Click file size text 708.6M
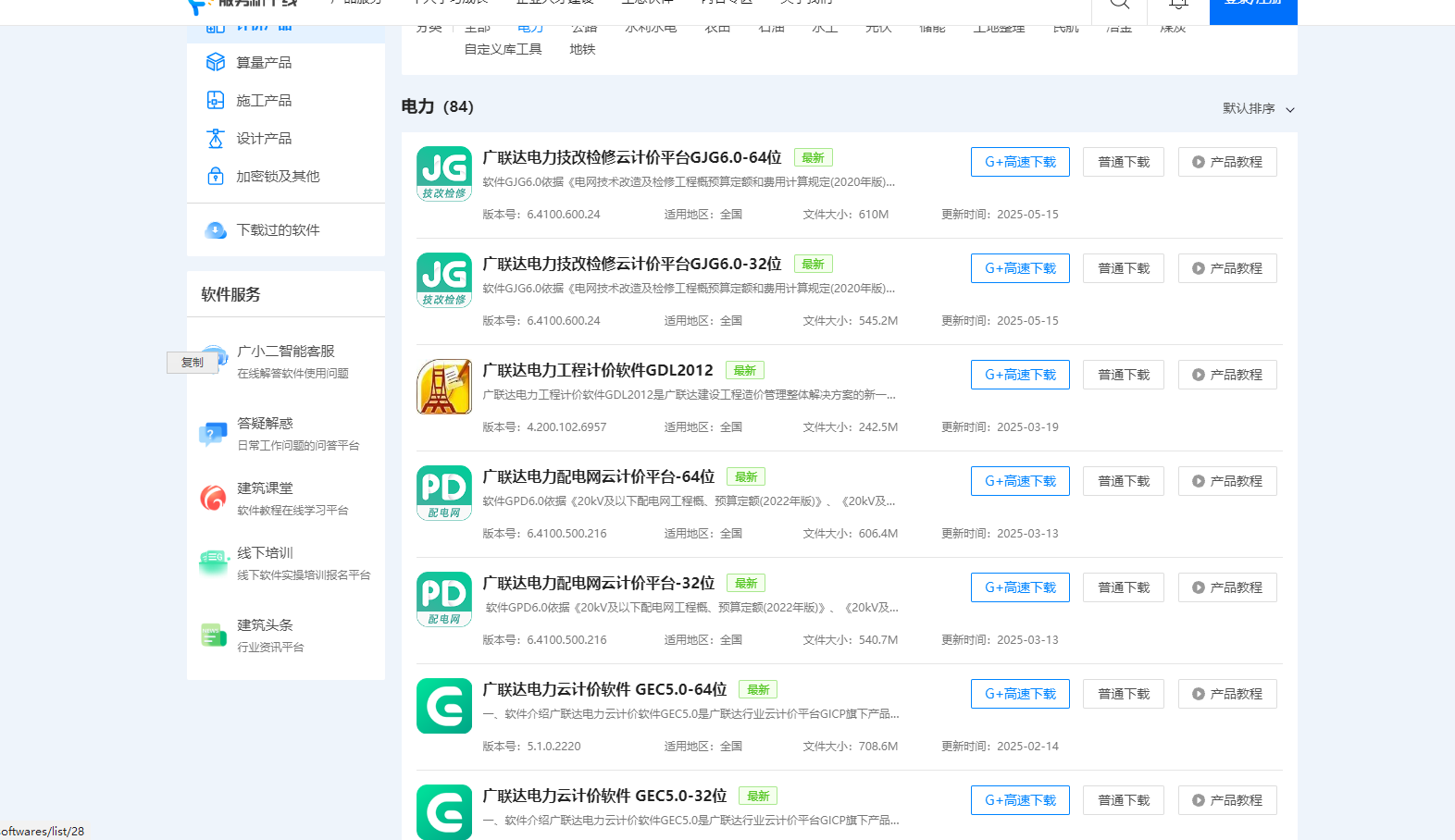The height and width of the screenshot is (840, 1455). click(877, 747)
